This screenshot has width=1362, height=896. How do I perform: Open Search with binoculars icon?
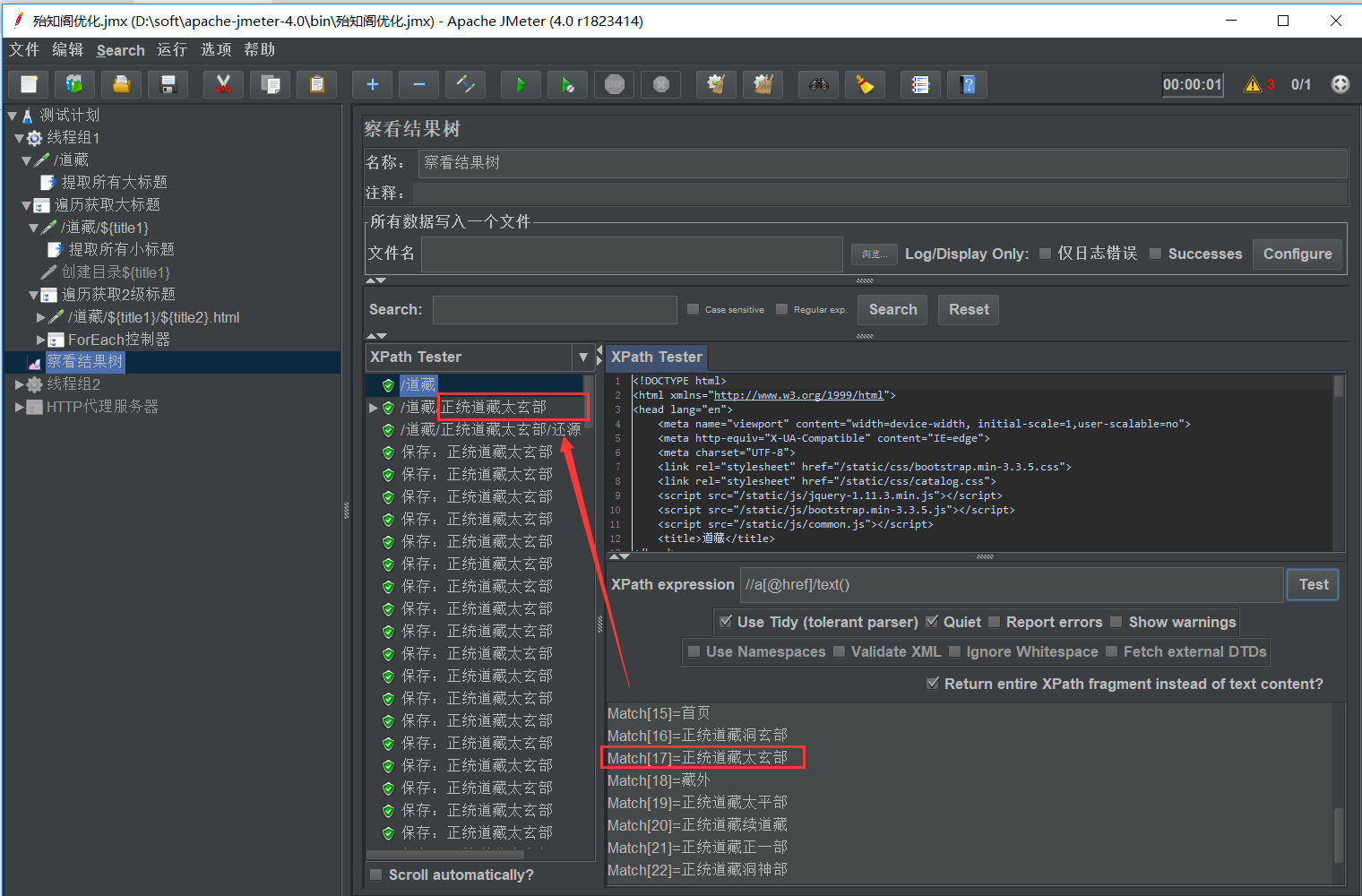pyautogui.click(x=818, y=84)
